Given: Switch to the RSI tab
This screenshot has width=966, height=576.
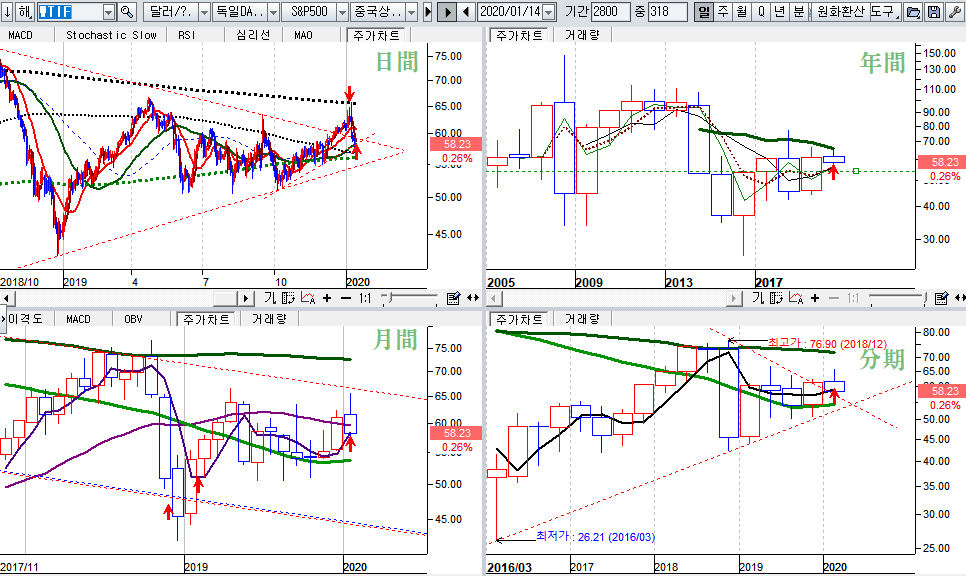Looking at the screenshot, I should (187, 35).
